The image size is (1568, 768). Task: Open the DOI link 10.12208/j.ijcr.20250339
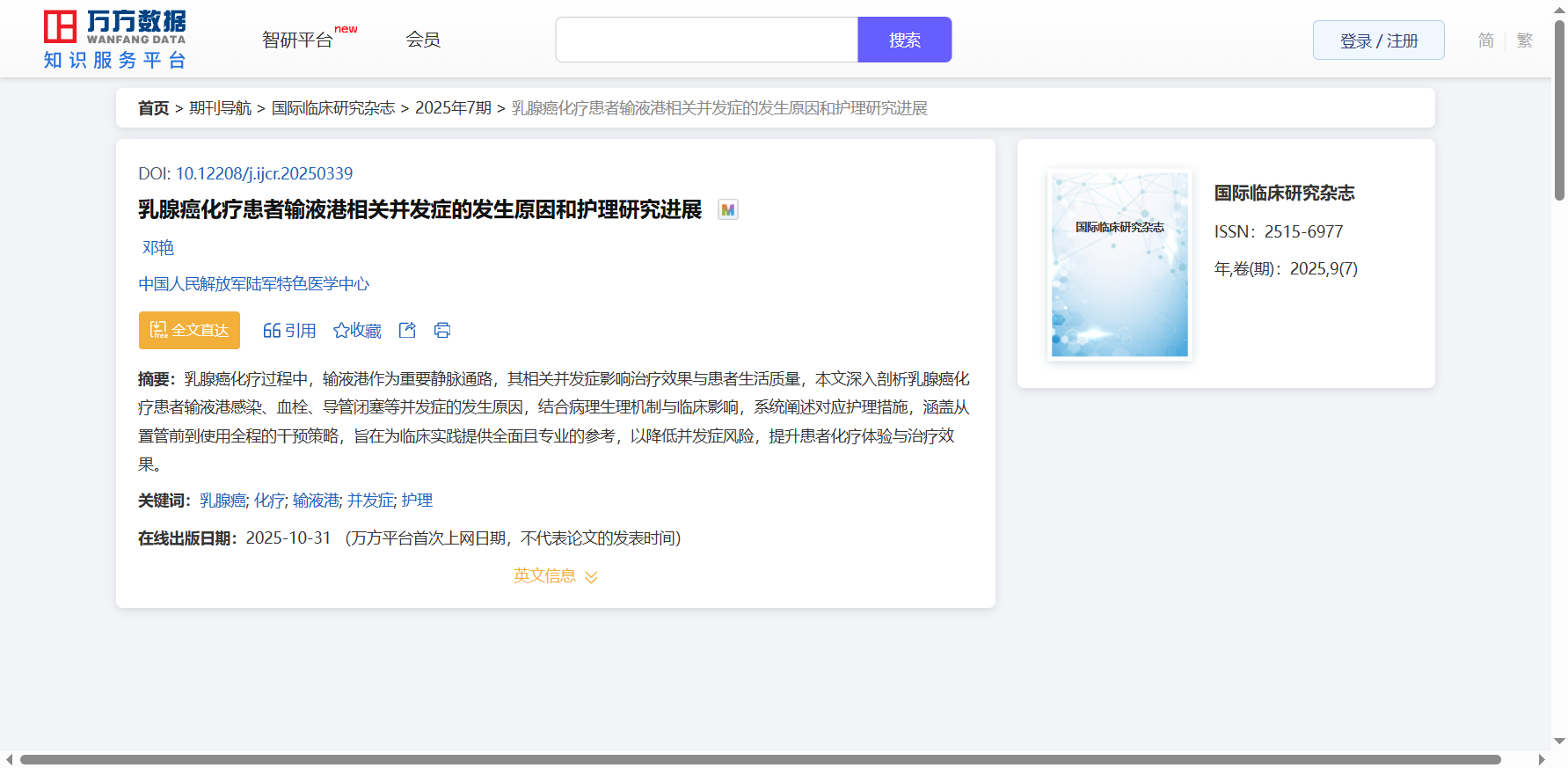pyautogui.click(x=264, y=174)
